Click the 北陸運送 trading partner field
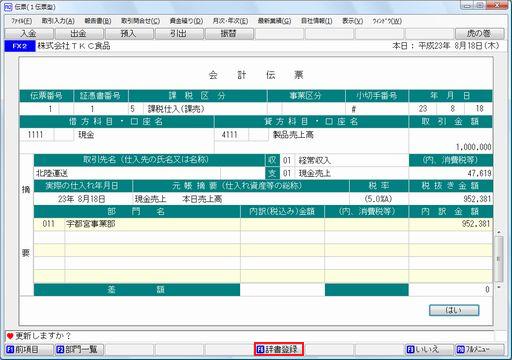This screenshot has height=360, width=512. click(x=127, y=173)
